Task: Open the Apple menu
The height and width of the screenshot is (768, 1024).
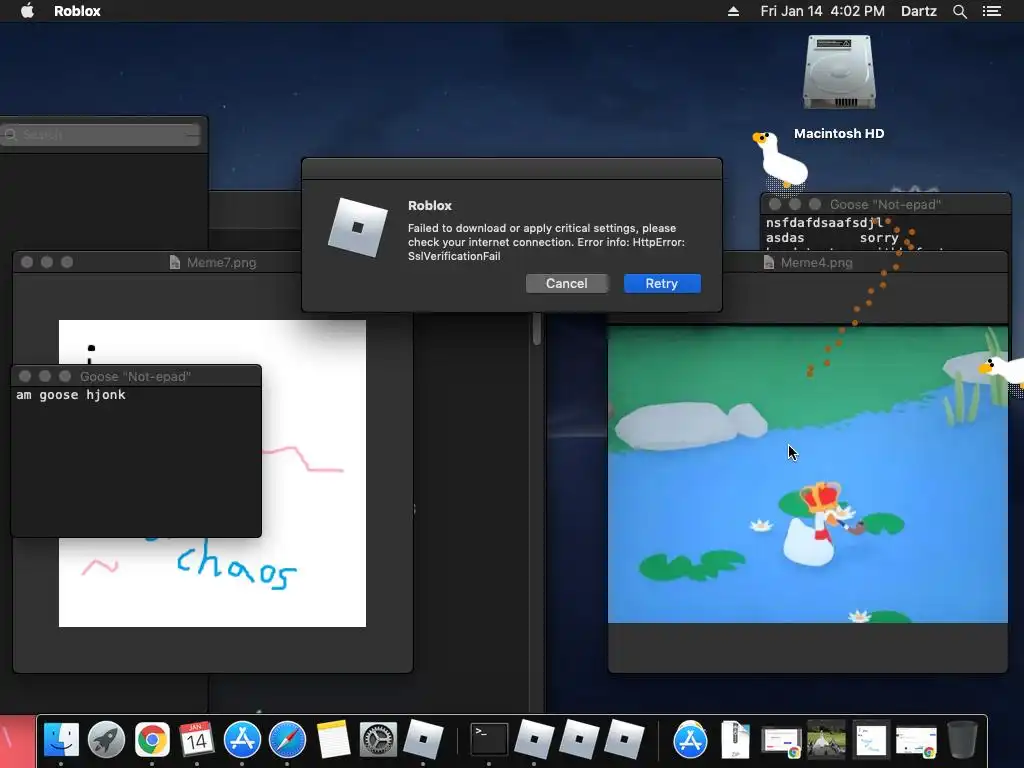Action: [x=27, y=11]
